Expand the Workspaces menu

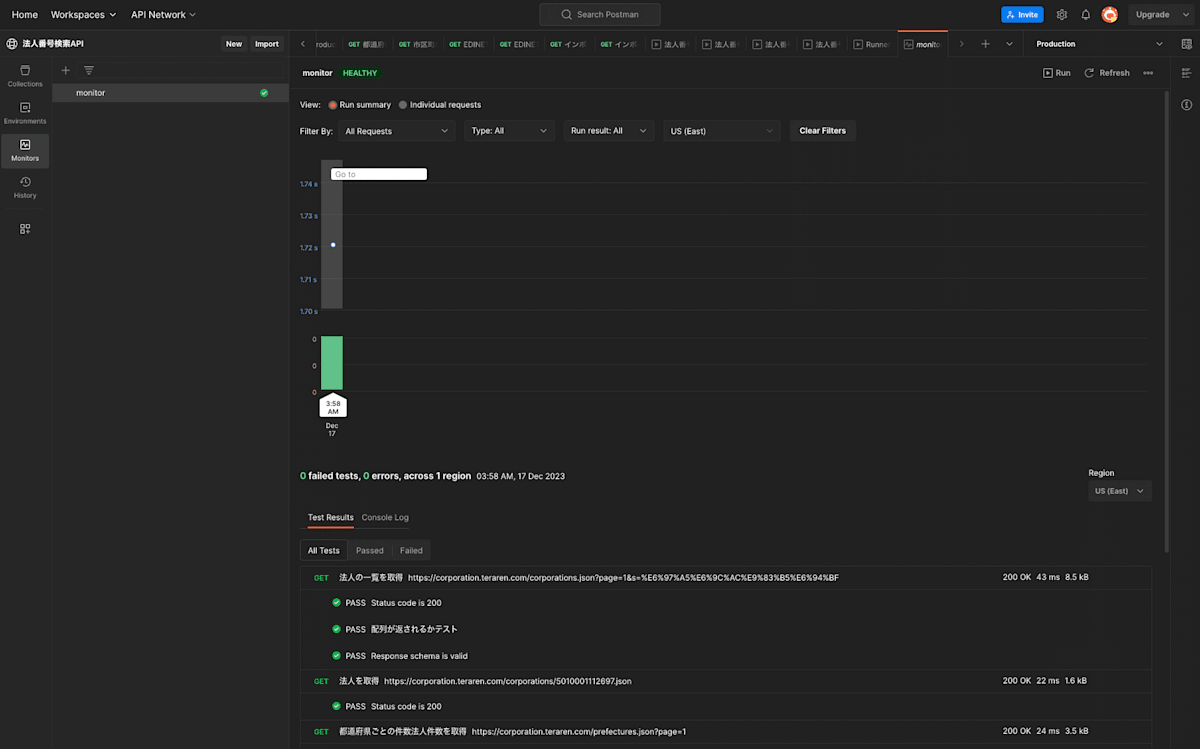(83, 15)
